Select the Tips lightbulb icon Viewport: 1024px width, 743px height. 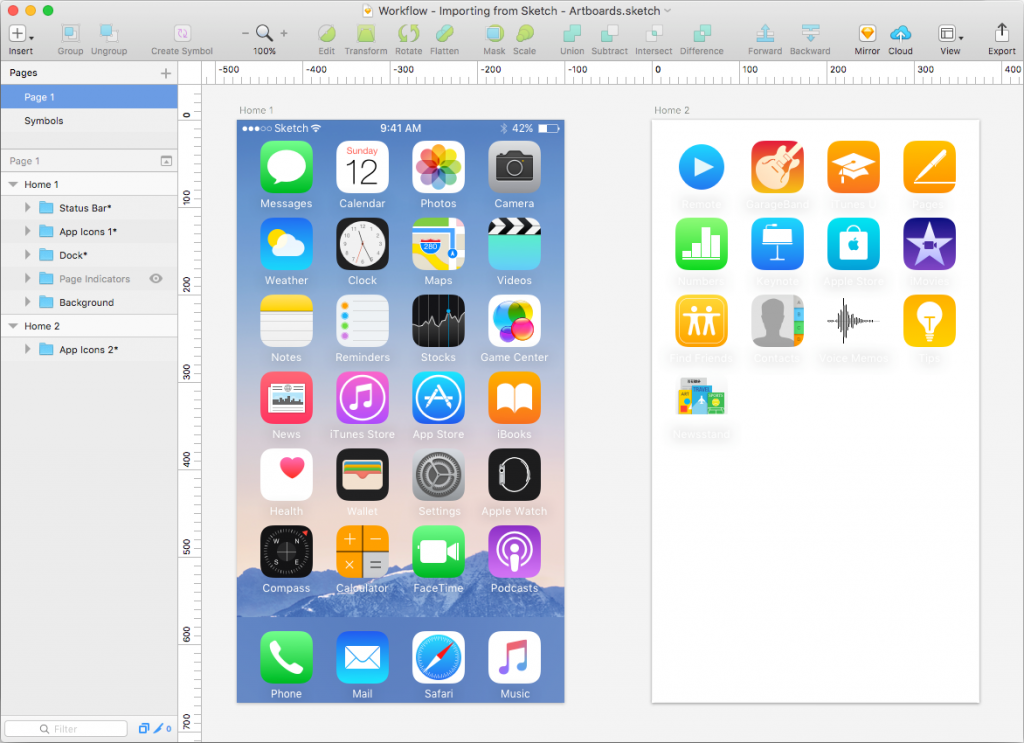pyautogui.click(x=929, y=321)
